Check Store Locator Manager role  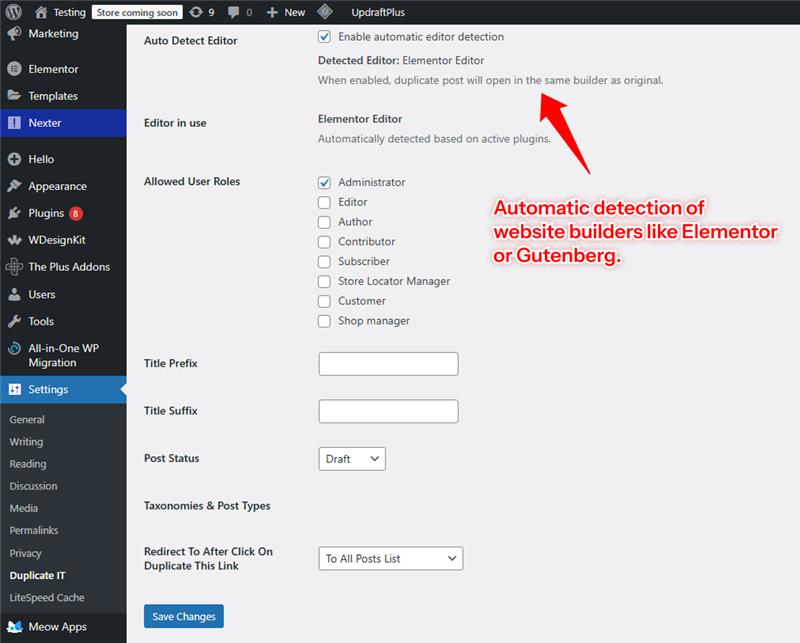(324, 281)
